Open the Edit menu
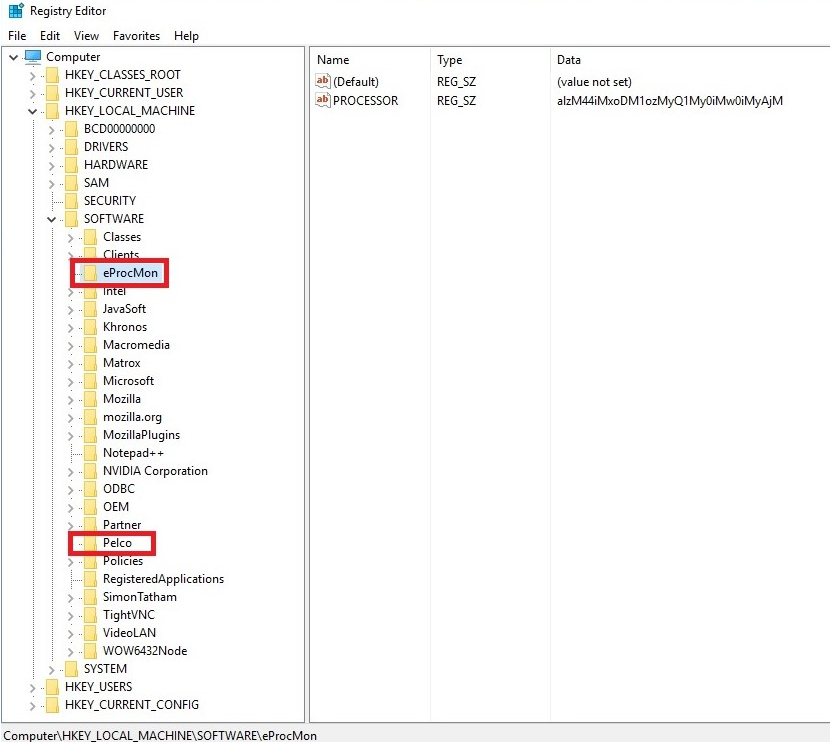831x743 pixels. [49, 36]
